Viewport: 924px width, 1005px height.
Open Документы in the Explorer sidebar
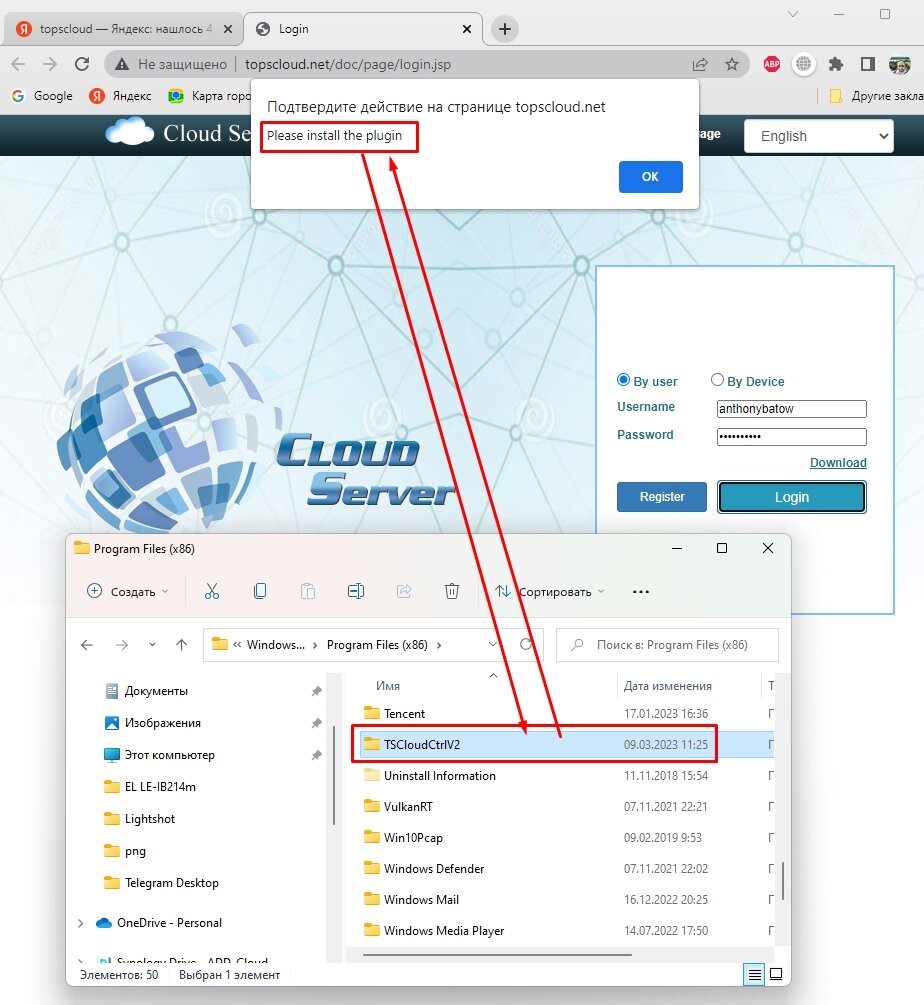pyautogui.click(x=156, y=691)
